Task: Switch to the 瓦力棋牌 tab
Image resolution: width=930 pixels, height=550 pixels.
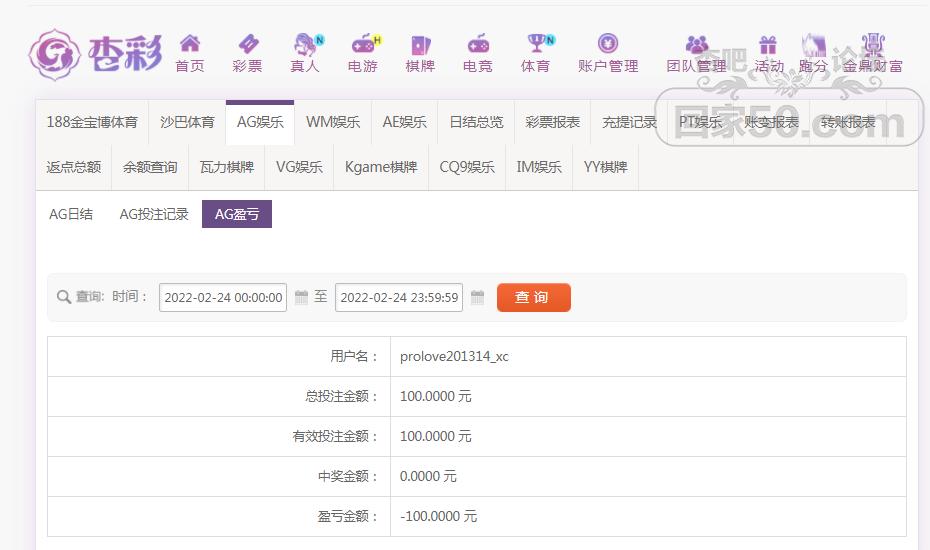Action: (227, 167)
